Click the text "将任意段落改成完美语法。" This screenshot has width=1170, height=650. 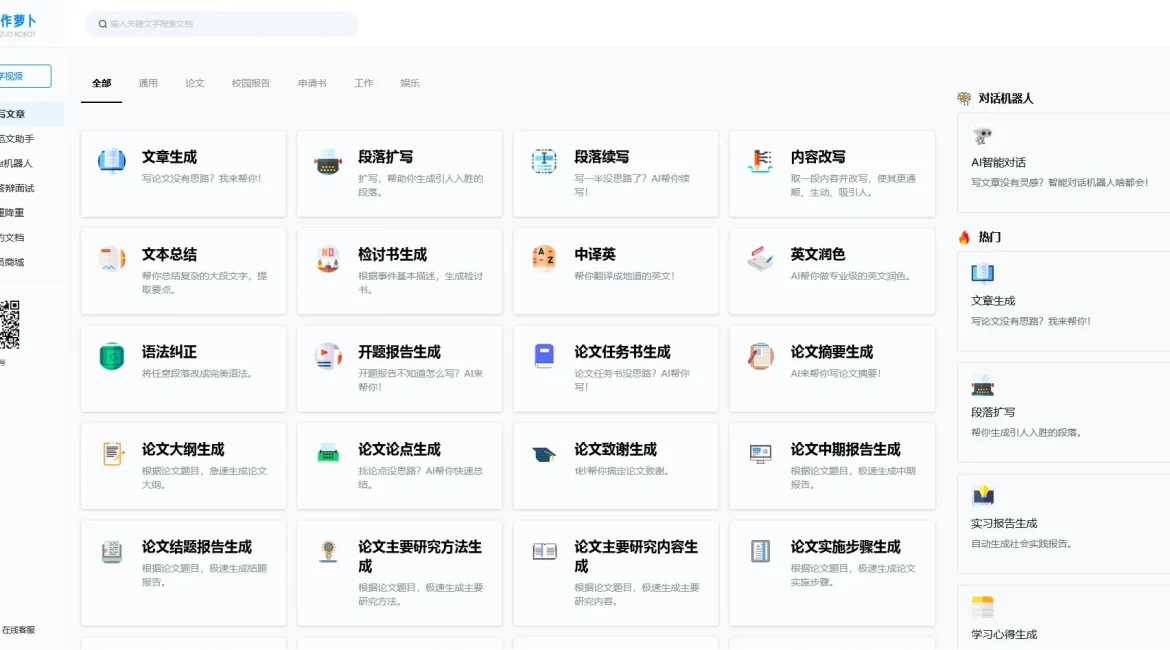[198, 374]
